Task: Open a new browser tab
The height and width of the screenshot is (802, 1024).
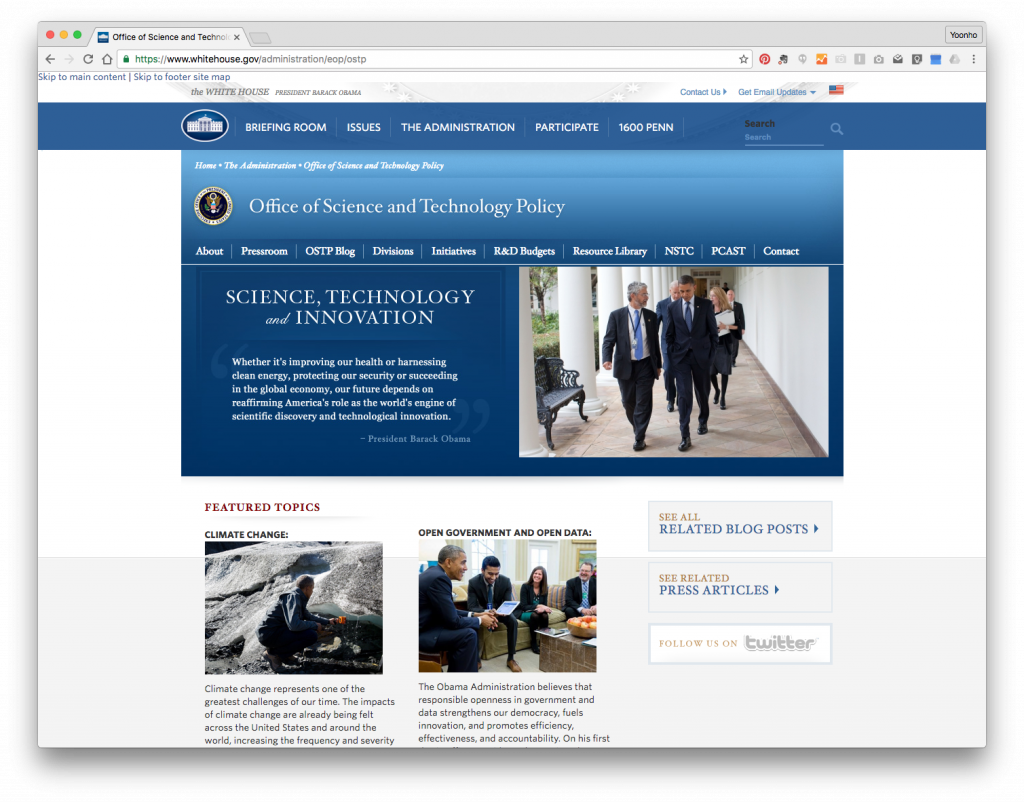Action: (260, 38)
